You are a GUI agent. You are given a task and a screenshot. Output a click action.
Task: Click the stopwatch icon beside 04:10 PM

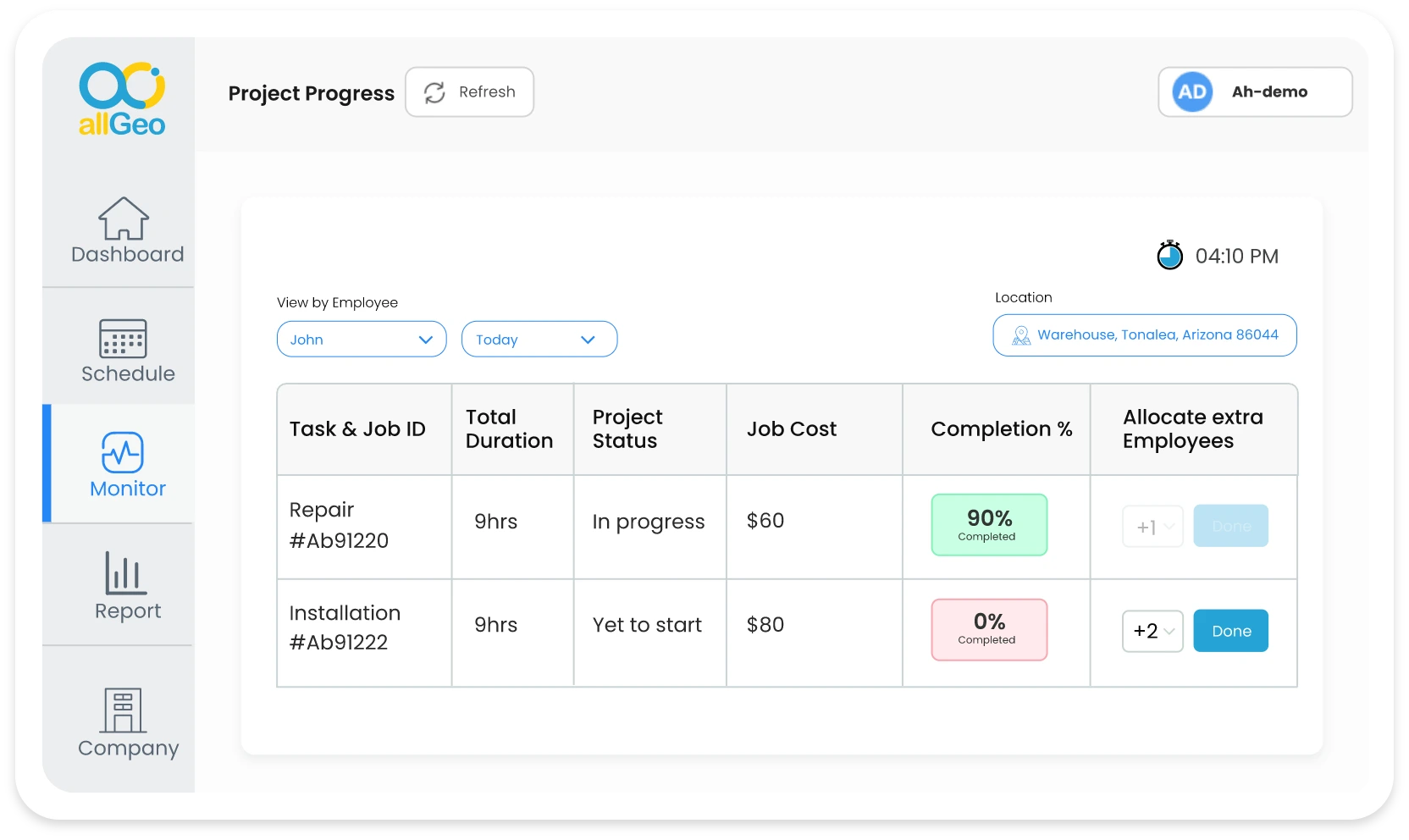coord(1169,255)
